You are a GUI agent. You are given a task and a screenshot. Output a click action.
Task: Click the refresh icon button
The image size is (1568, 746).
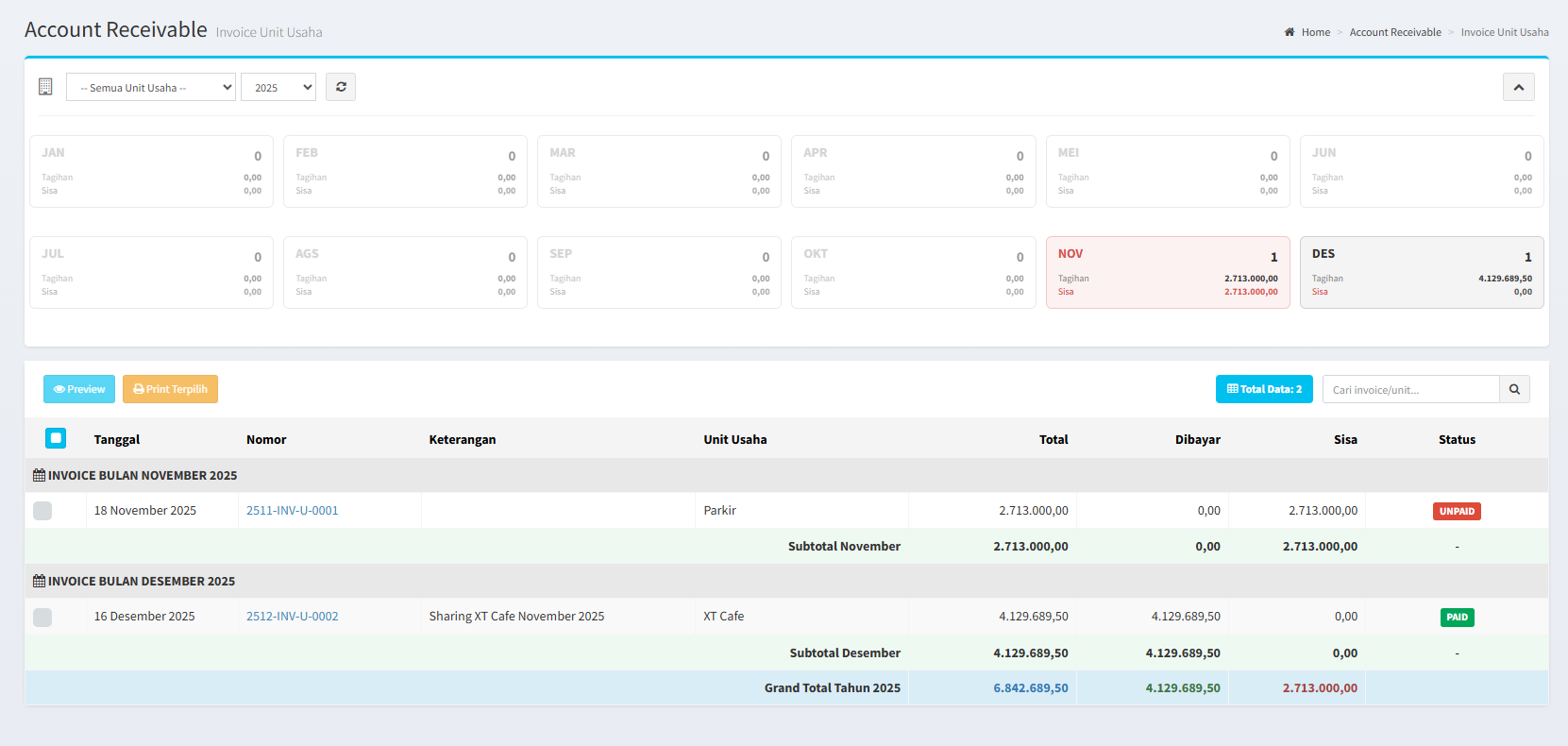(x=341, y=87)
